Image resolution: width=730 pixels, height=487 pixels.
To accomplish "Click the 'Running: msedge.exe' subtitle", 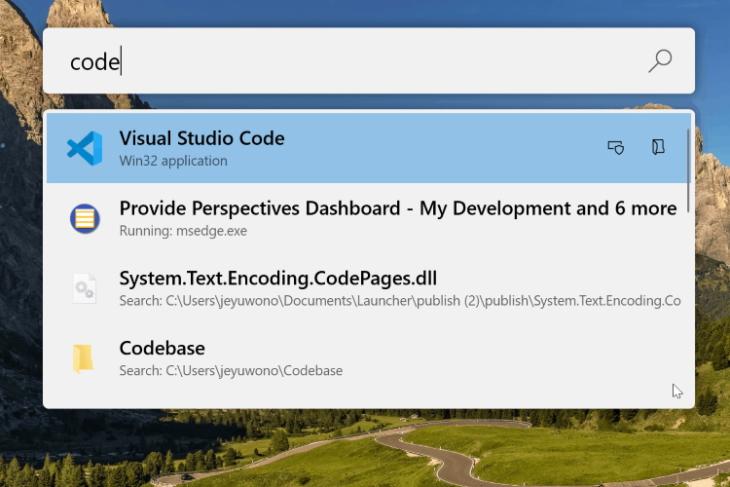I will pyautogui.click(x=183, y=231).
